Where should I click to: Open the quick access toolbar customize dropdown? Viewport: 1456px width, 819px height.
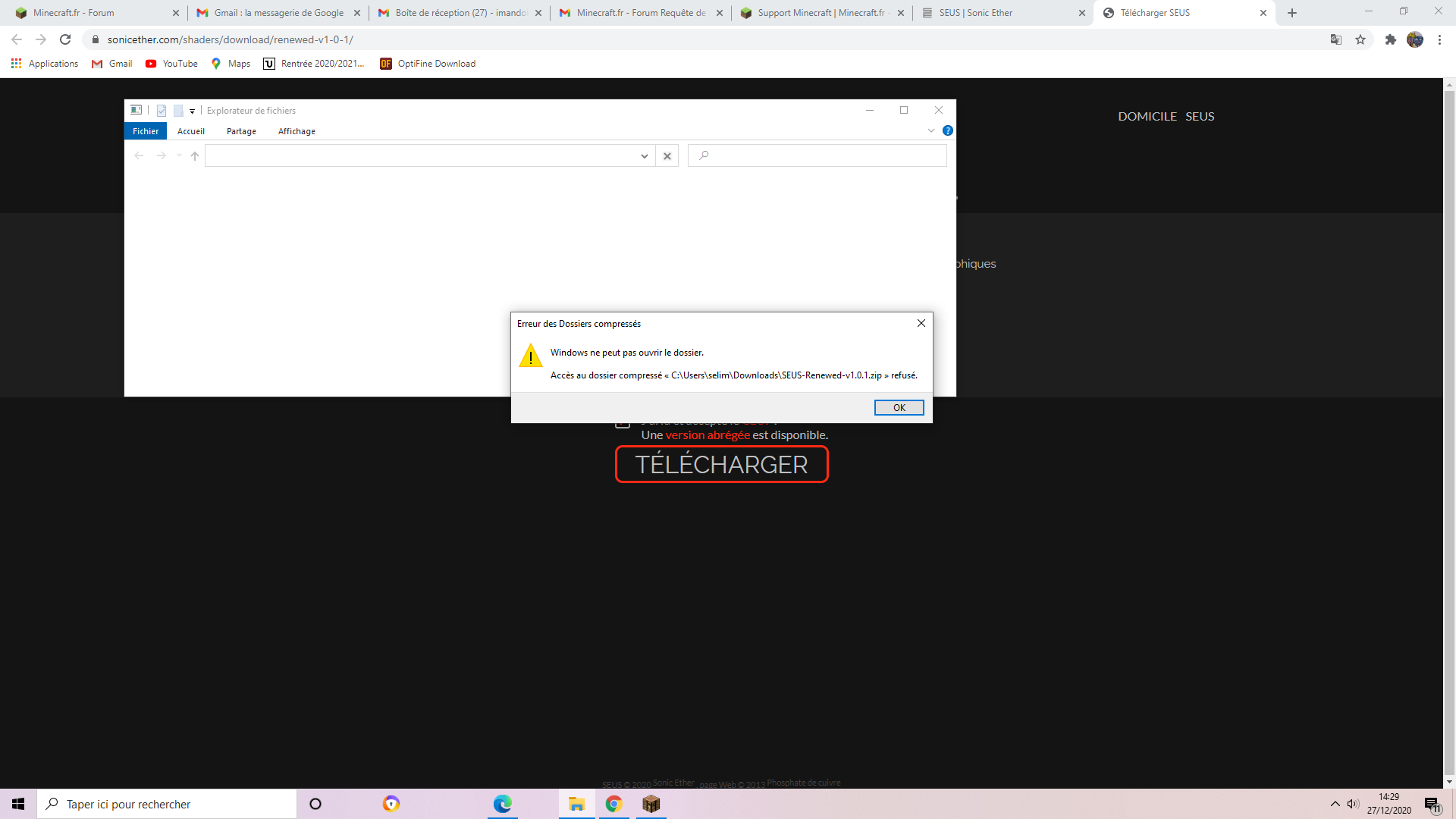click(x=193, y=111)
